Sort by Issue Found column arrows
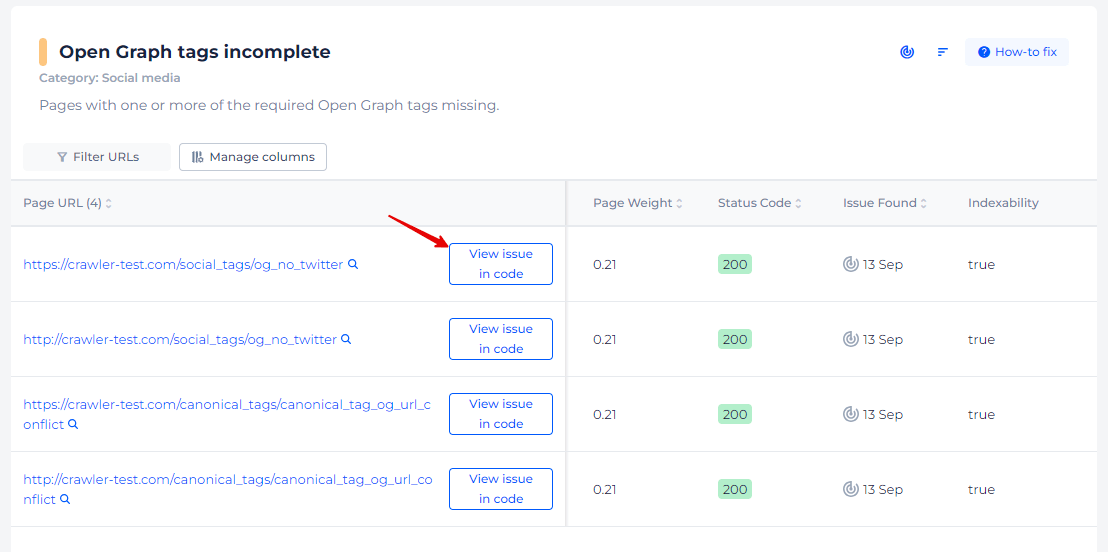This screenshot has width=1108, height=553. (x=924, y=203)
